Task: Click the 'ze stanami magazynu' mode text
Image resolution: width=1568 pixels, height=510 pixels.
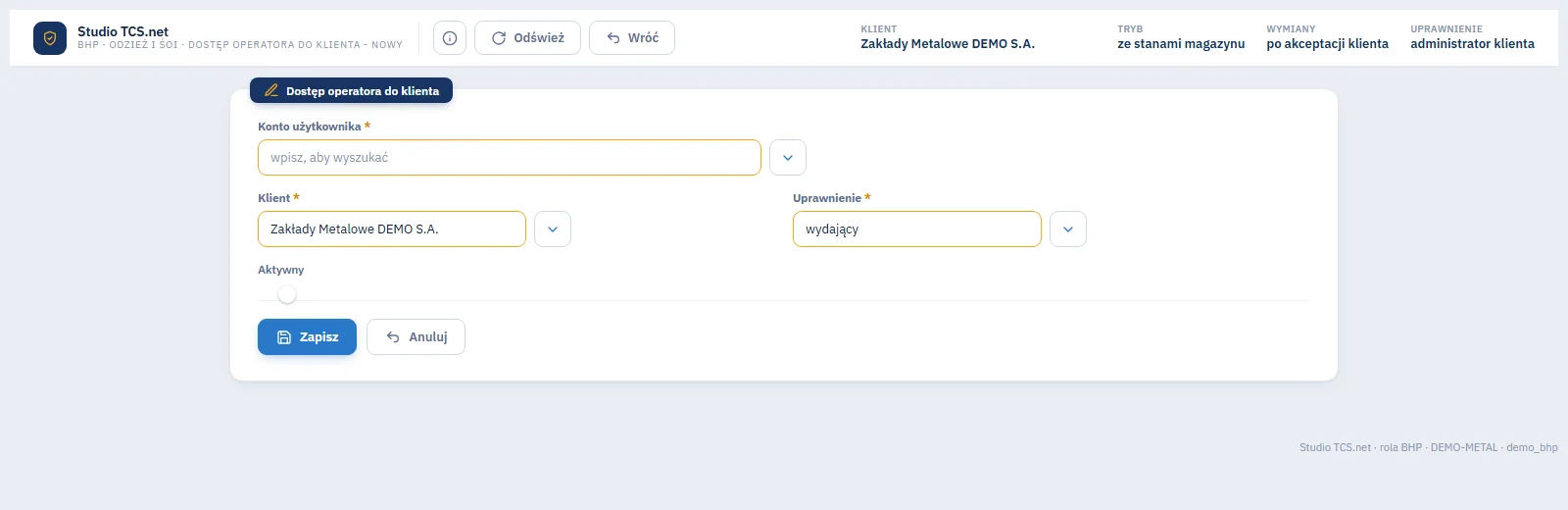Action: tap(1181, 44)
